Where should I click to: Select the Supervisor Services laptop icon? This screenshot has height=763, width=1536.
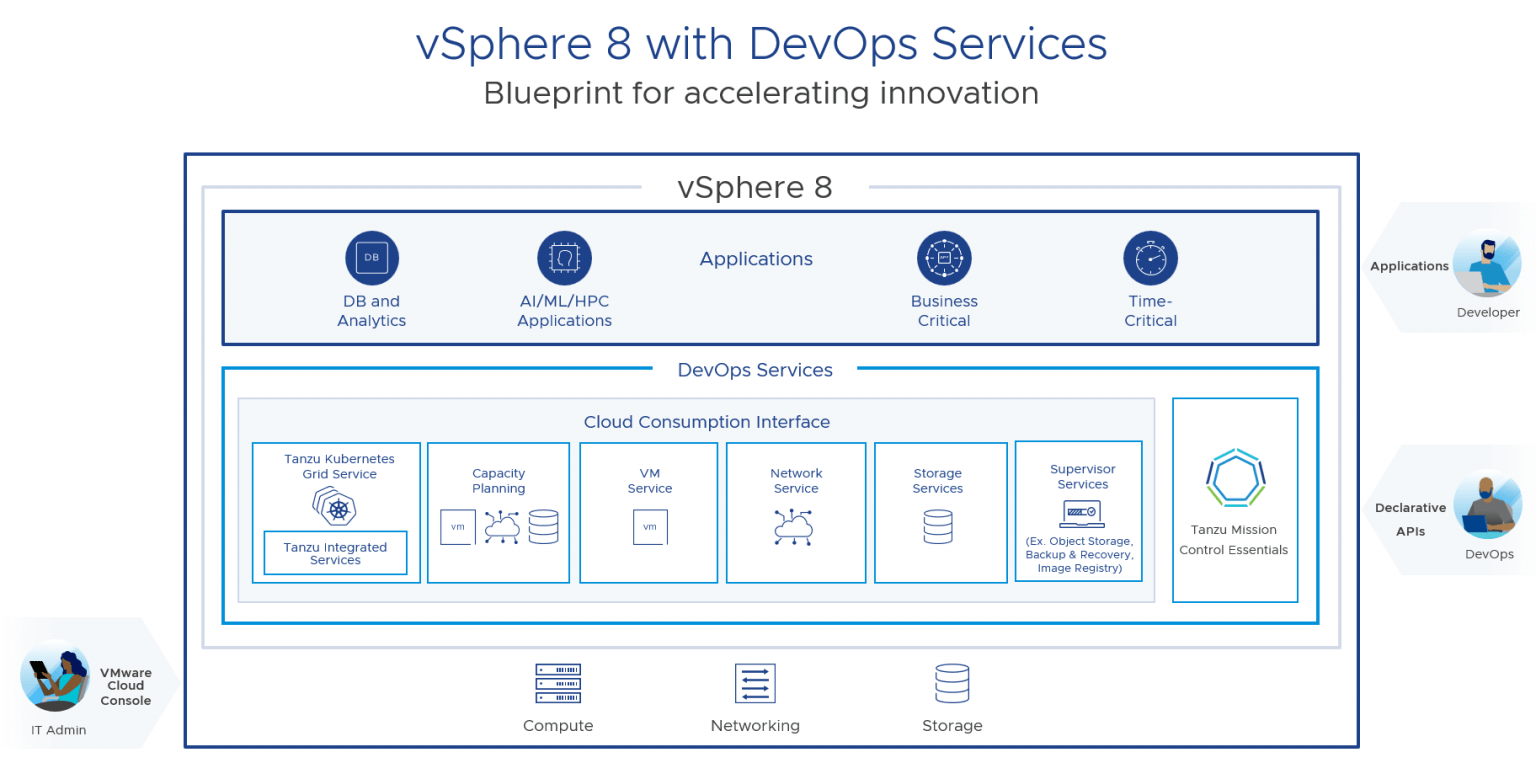[x=1082, y=514]
